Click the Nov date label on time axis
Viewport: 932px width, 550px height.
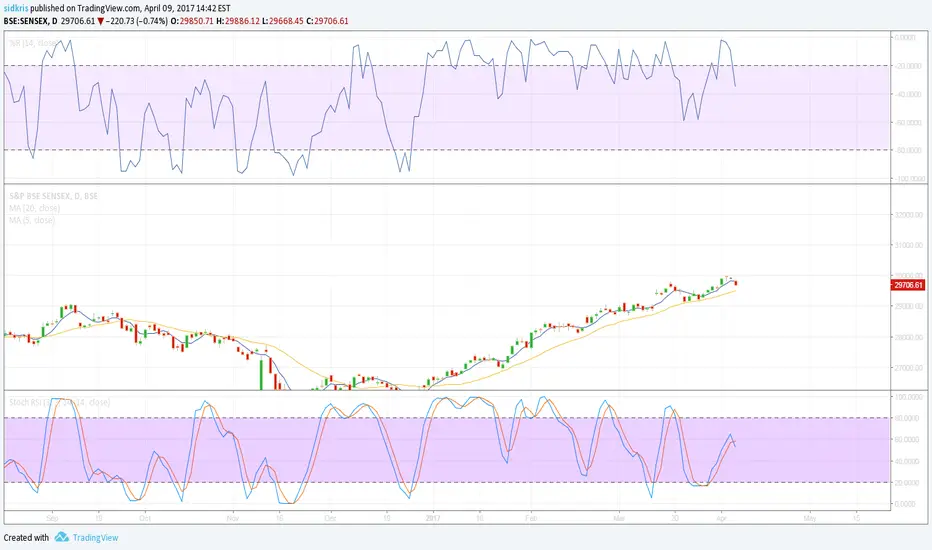233,518
